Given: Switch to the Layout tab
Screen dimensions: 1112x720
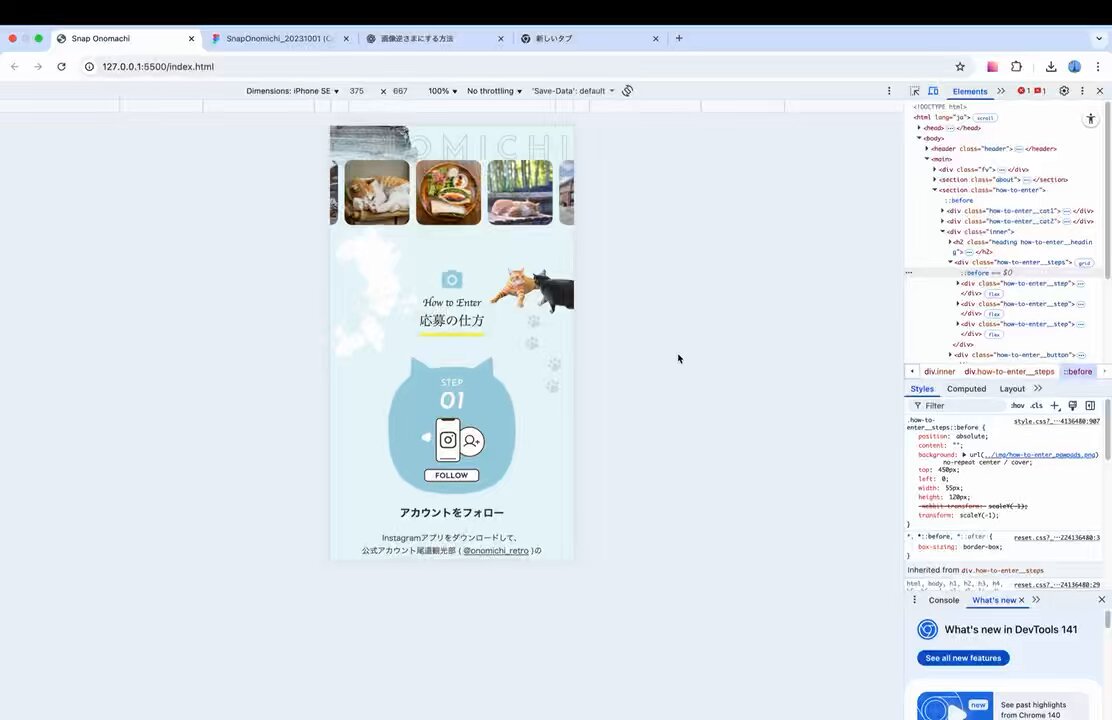Looking at the screenshot, I should tap(1012, 389).
